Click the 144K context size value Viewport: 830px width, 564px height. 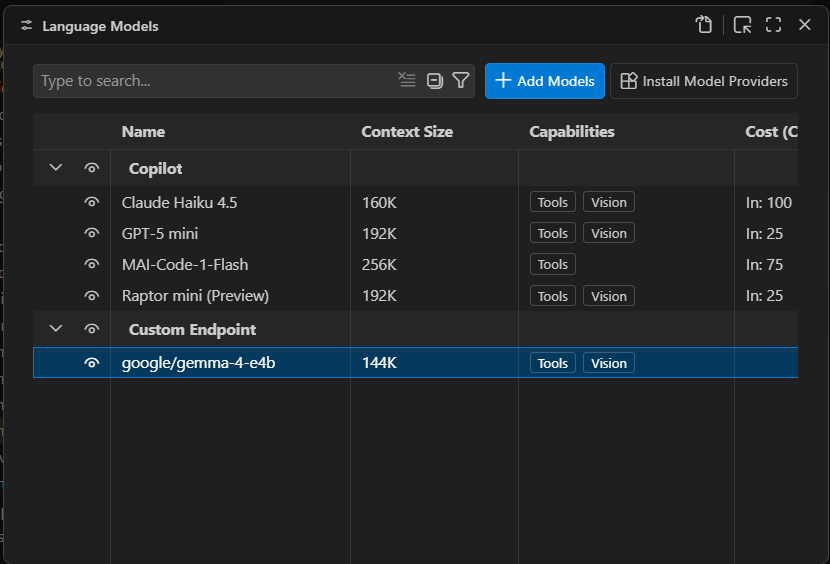tap(379, 363)
